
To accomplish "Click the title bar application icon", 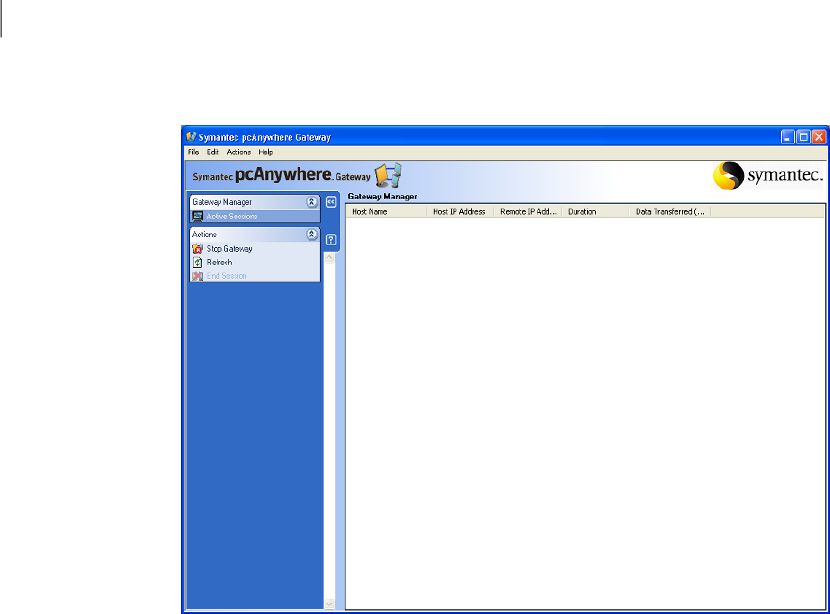I will tap(191, 137).
